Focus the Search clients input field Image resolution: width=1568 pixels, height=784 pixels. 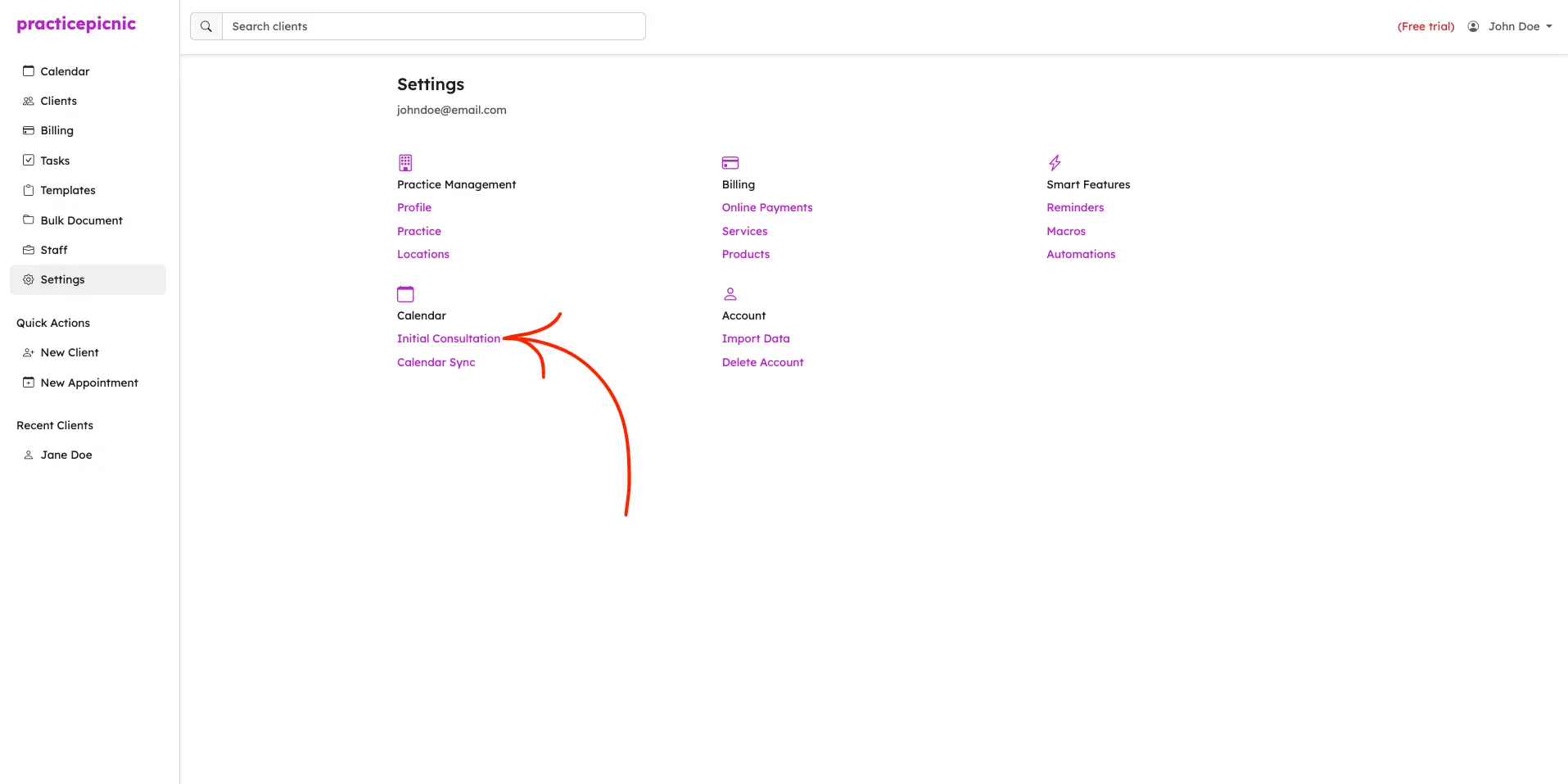coord(433,26)
